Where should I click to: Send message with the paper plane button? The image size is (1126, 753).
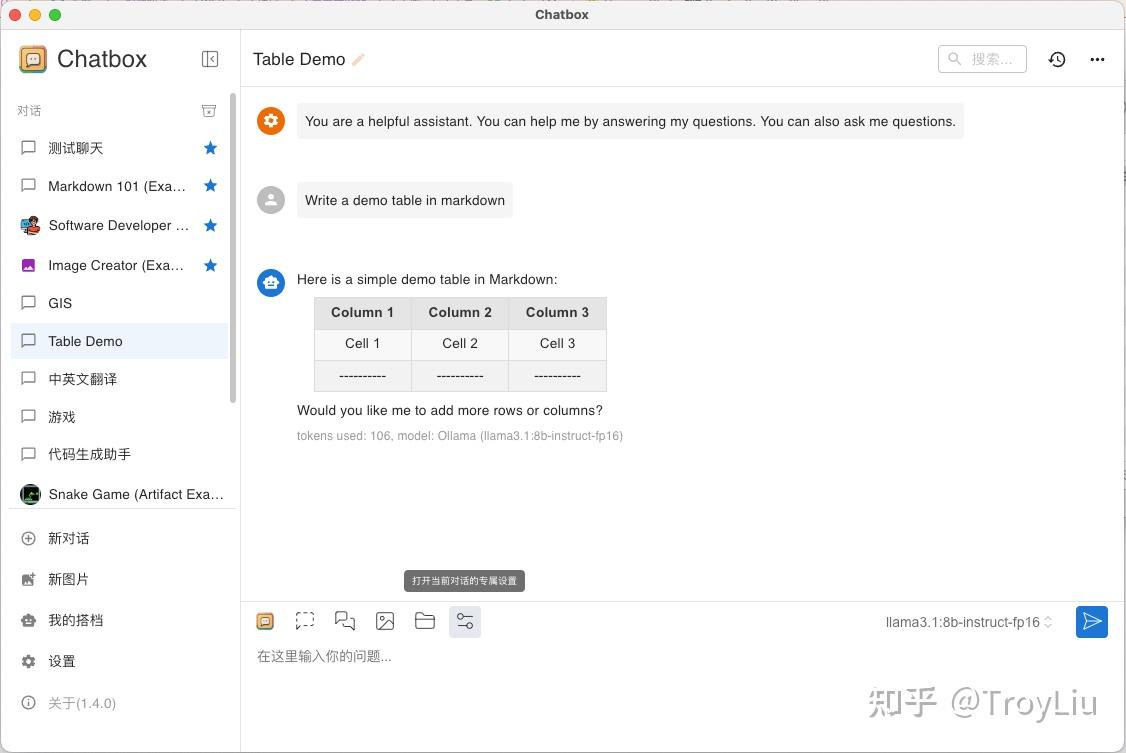point(1091,621)
